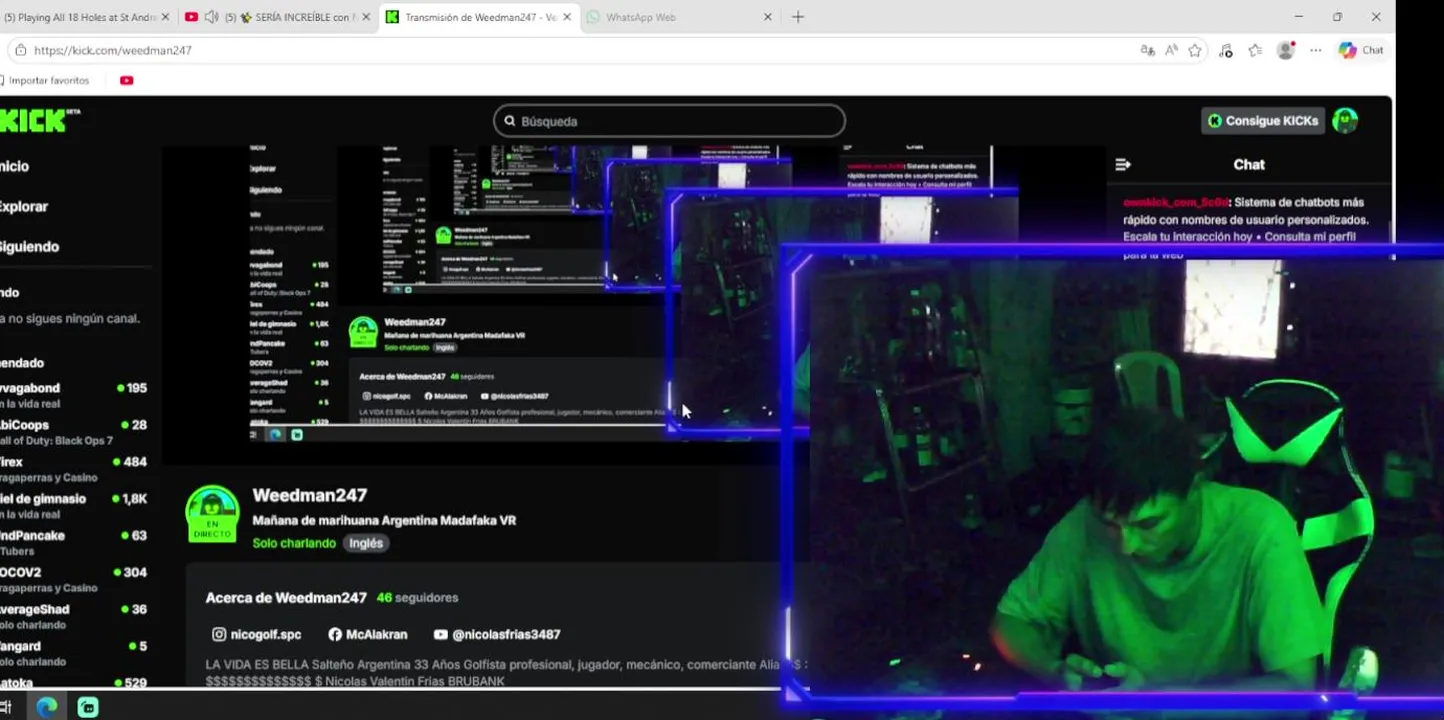Open the angard channel with 5 viewers
This screenshot has width=1444, height=720.
(74, 654)
